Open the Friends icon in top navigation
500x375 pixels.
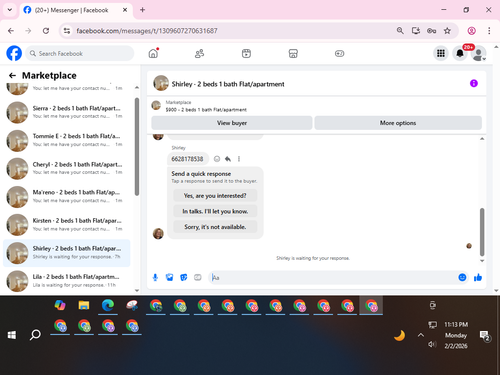pos(199,53)
